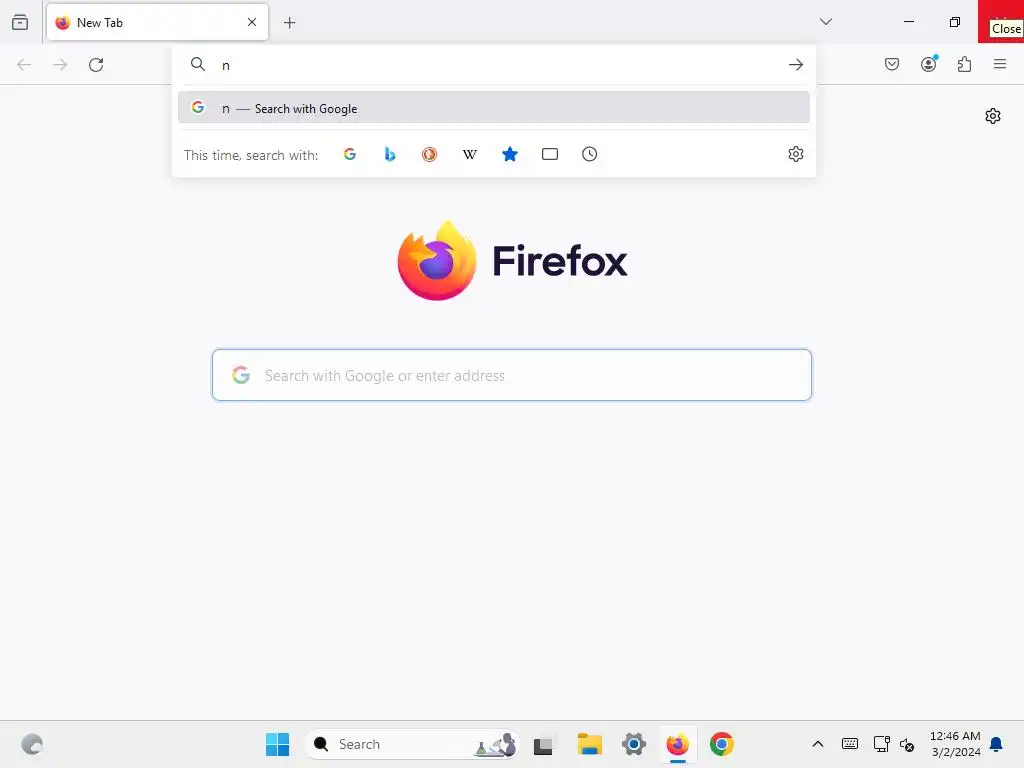
Task: Open the muted volume tray icon
Action: click(x=906, y=744)
